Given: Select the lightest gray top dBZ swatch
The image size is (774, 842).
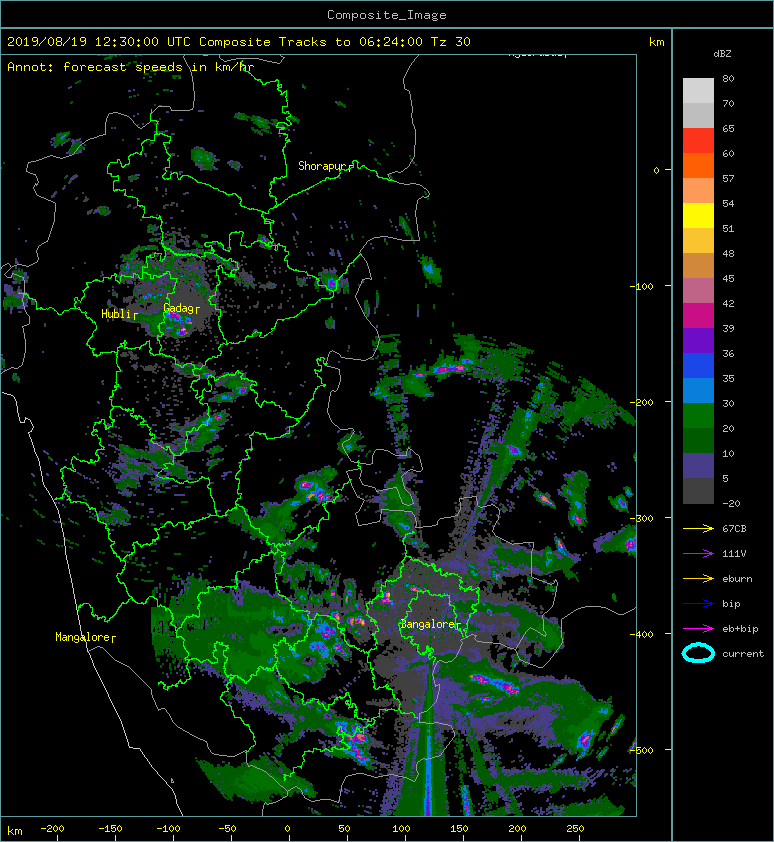Looking at the screenshot, I should tap(698, 91).
